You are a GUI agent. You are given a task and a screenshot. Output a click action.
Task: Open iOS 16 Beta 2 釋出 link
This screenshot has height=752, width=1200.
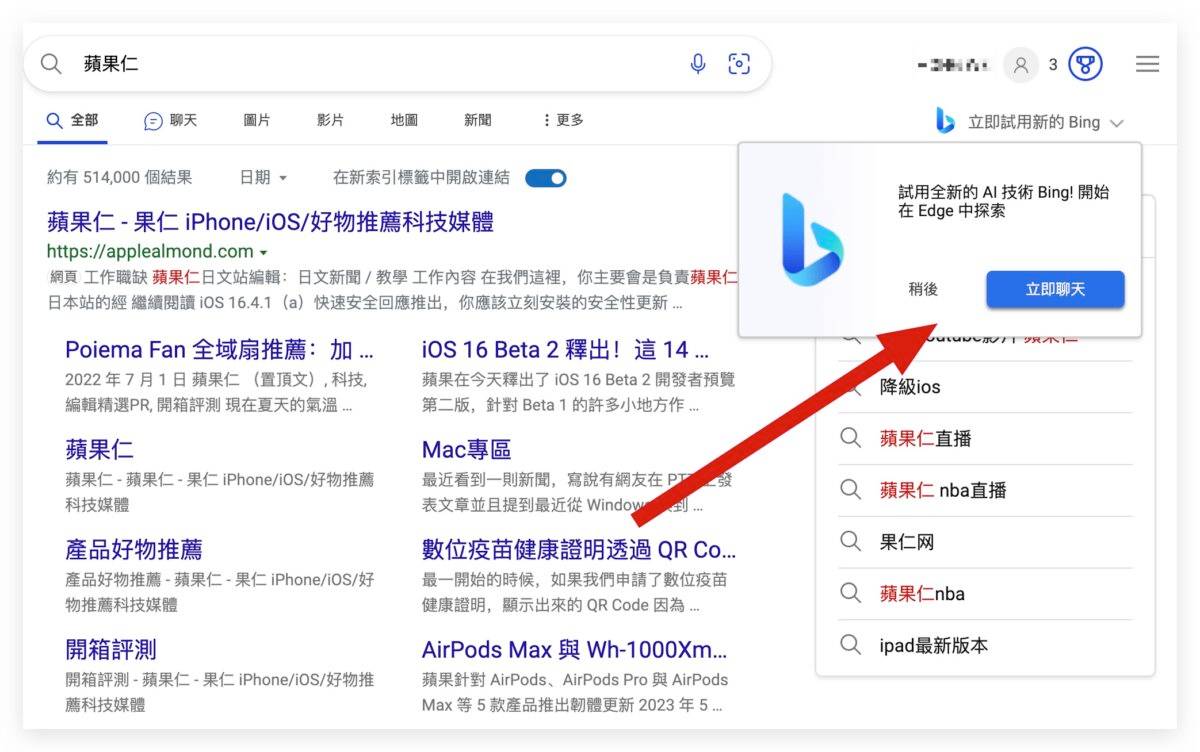(x=565, y=350)
